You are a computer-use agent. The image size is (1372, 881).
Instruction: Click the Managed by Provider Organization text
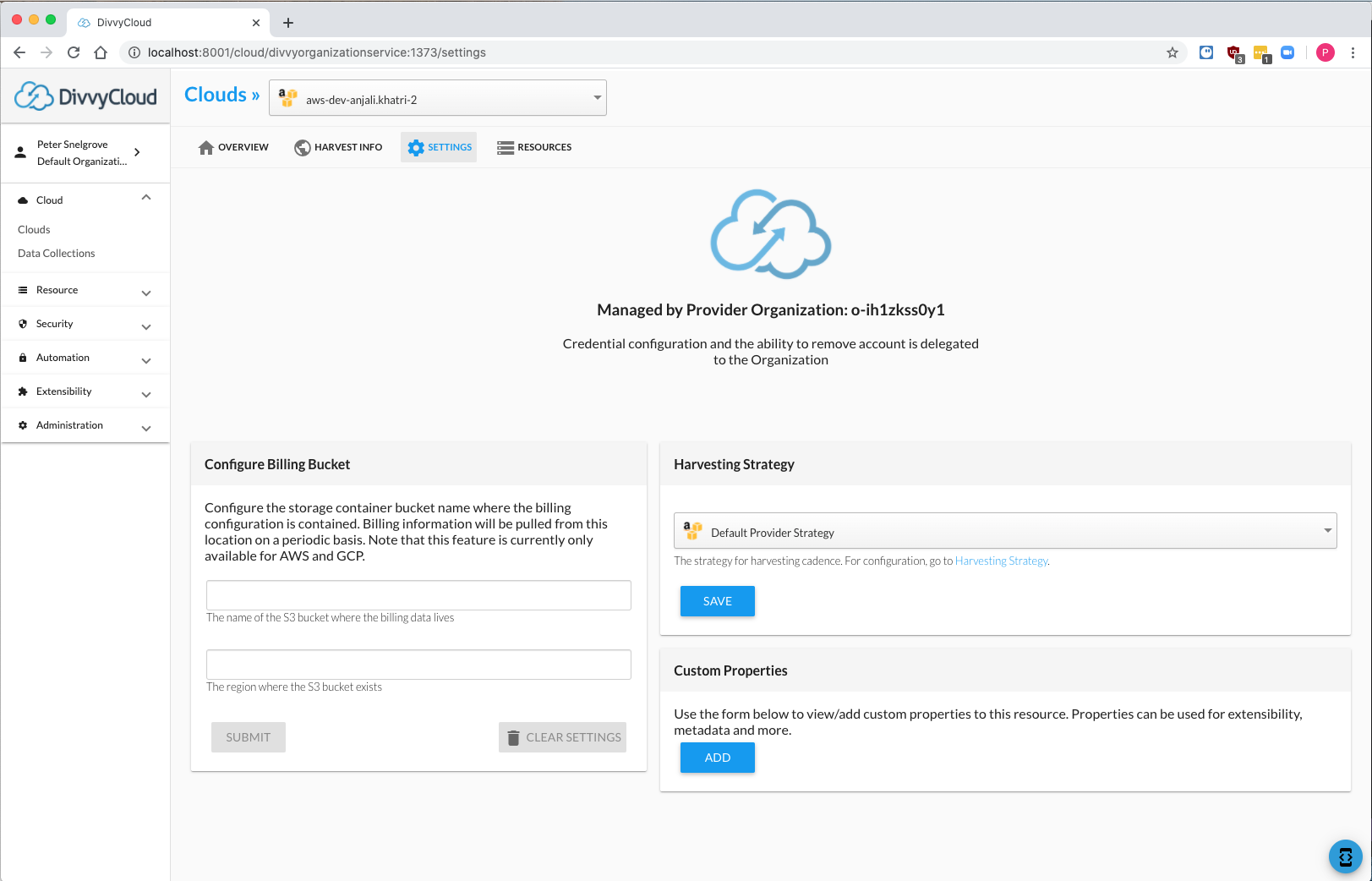click(x=771, y=310)
